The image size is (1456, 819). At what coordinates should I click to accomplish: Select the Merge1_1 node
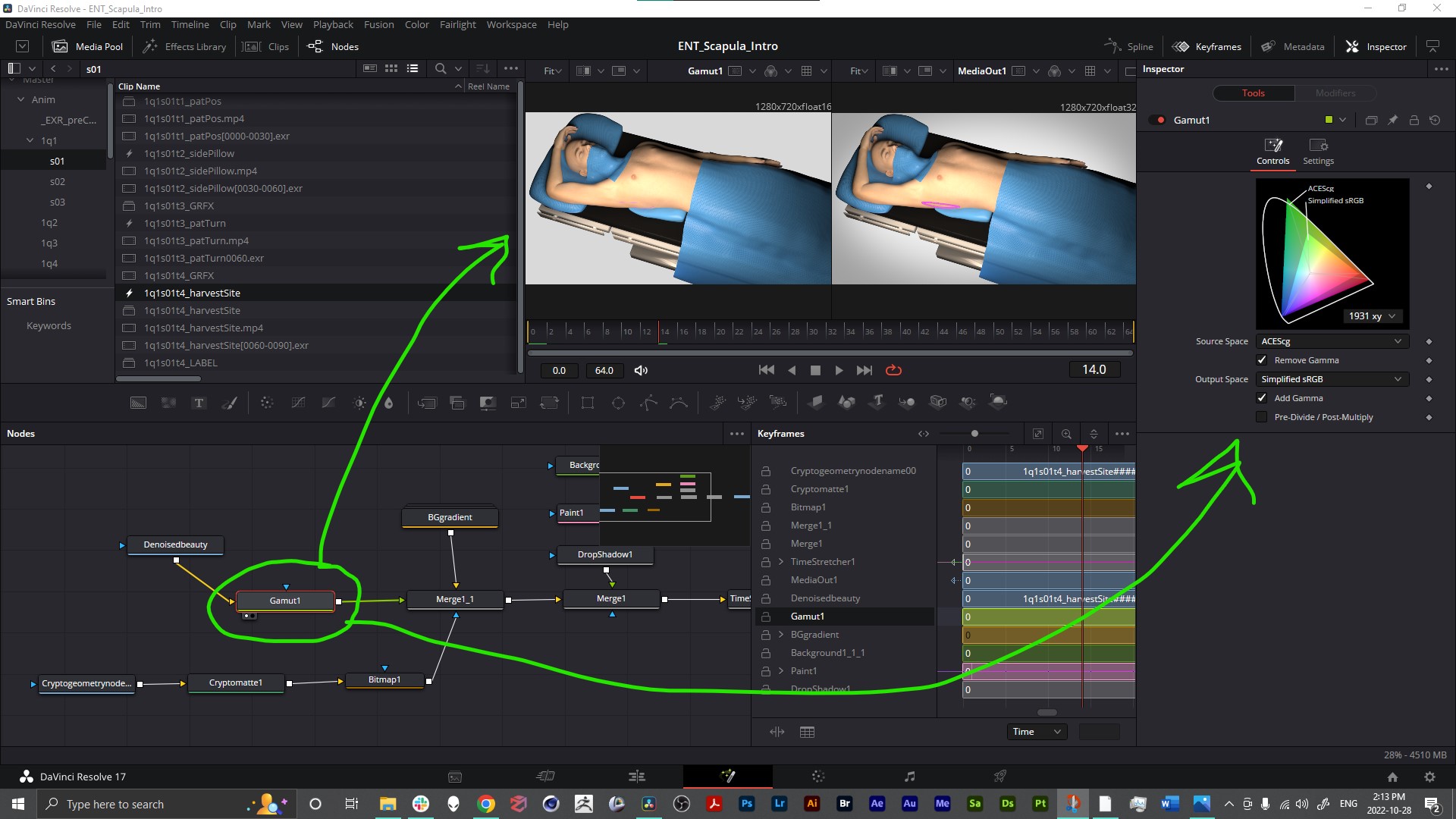pyautogui.click(x=455, y=599)
